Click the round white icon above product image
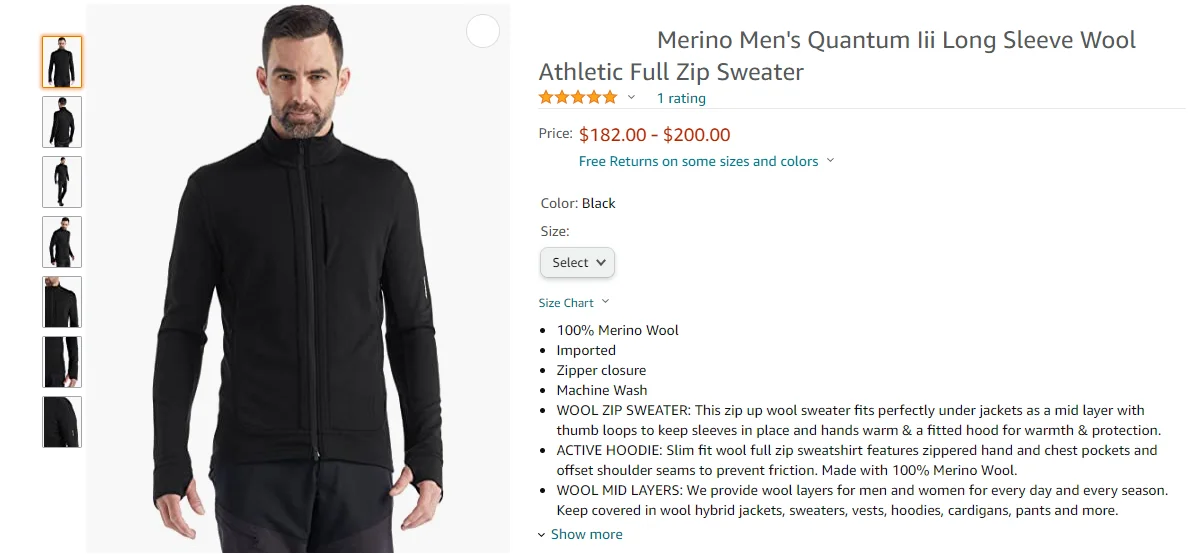 (483, 32)
